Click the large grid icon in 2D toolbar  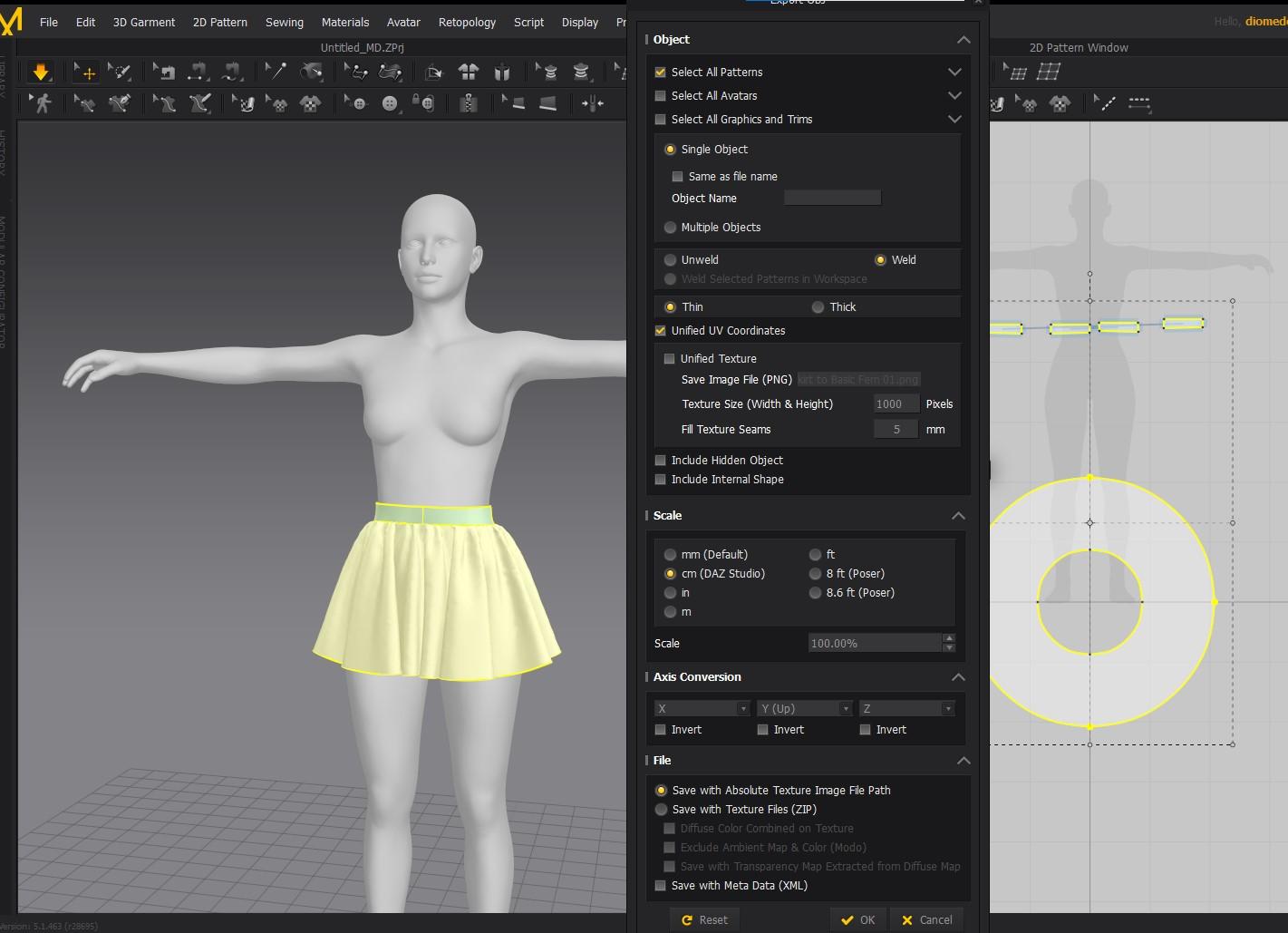[1049, 73]
